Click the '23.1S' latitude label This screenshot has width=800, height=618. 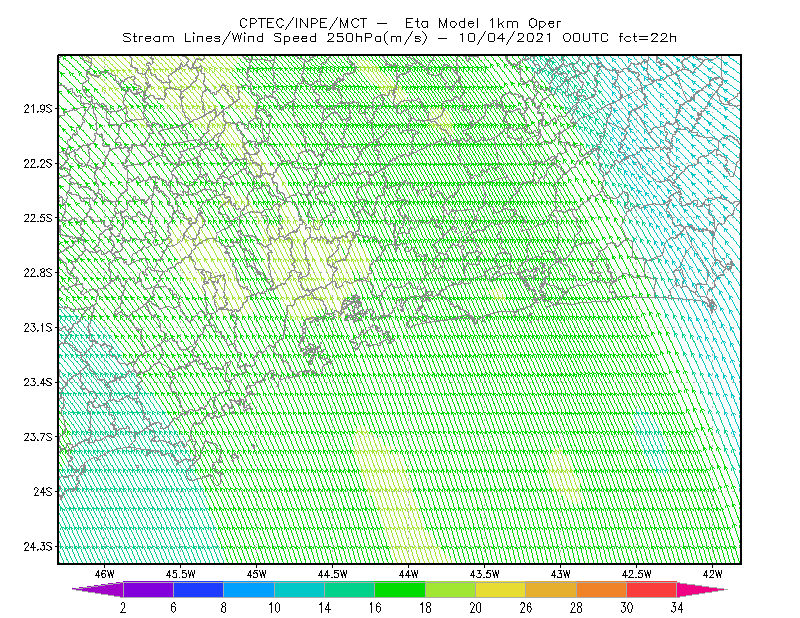[38, 327]
